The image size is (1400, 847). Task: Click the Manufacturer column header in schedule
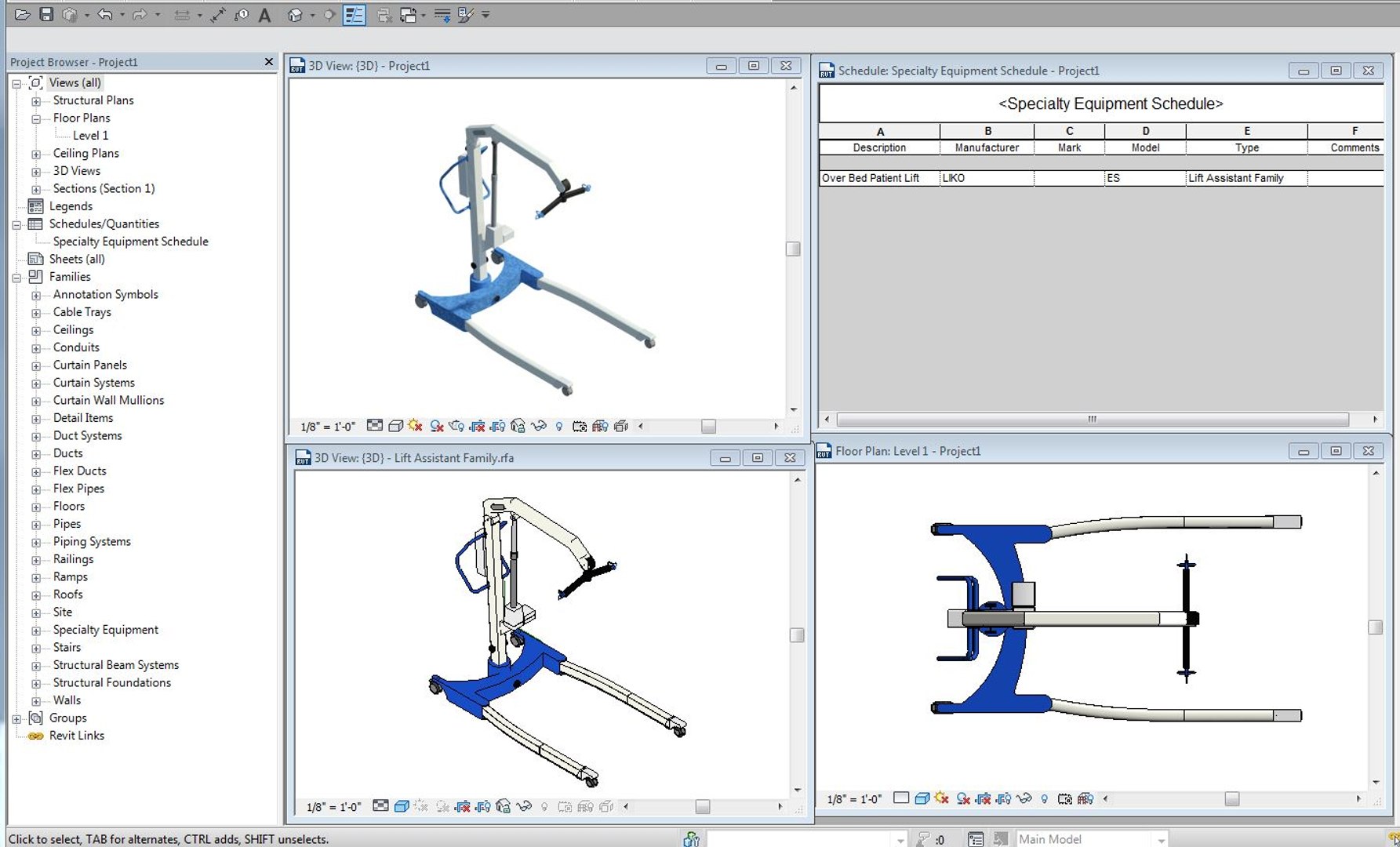pos(987,147)
